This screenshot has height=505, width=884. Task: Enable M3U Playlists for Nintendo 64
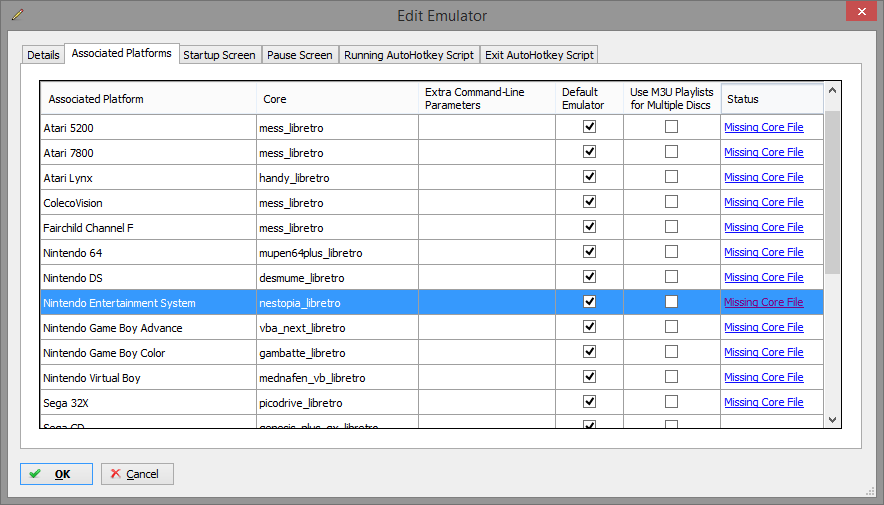tap(671, 251)
